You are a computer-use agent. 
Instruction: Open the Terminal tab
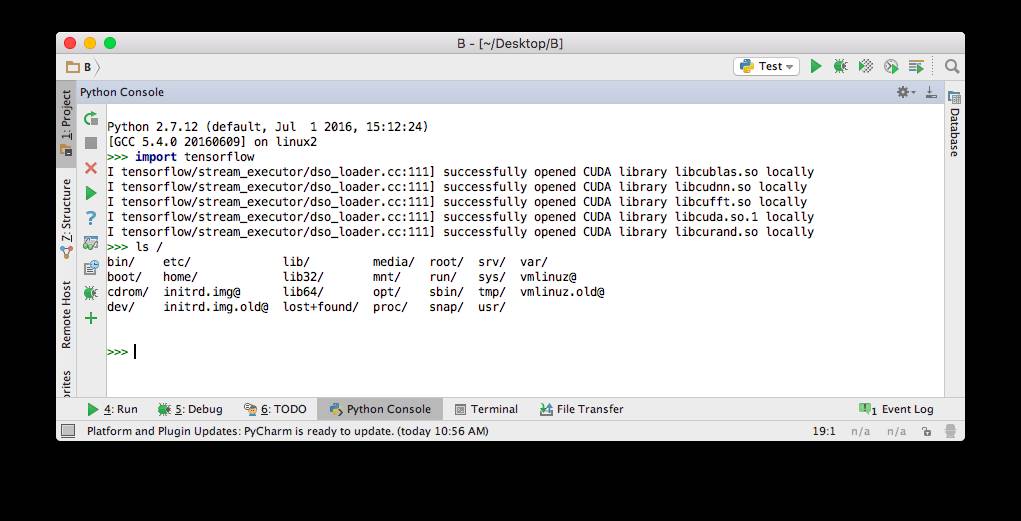pos(486,409)
